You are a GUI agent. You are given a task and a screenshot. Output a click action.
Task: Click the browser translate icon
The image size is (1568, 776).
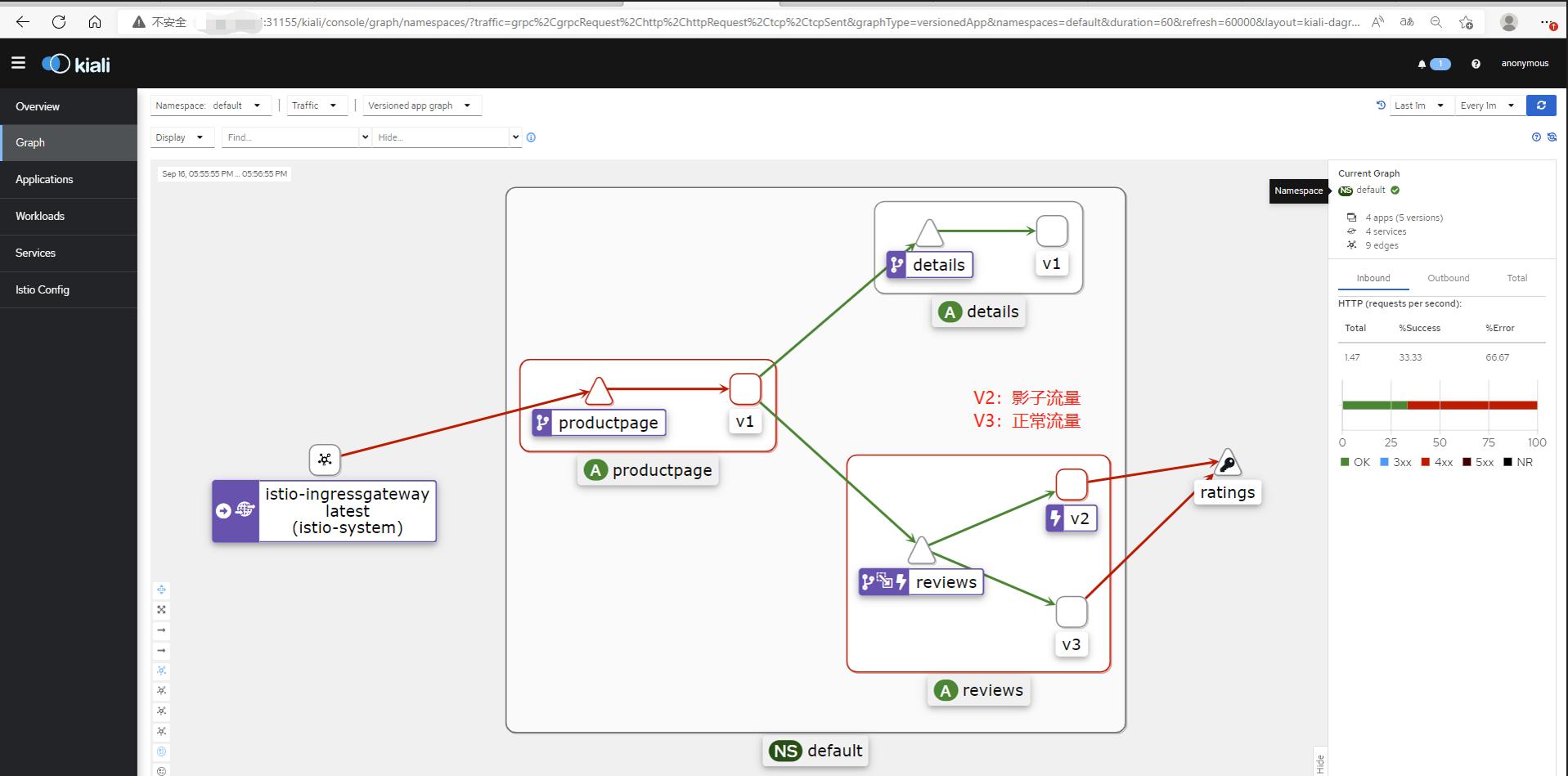1407,22
